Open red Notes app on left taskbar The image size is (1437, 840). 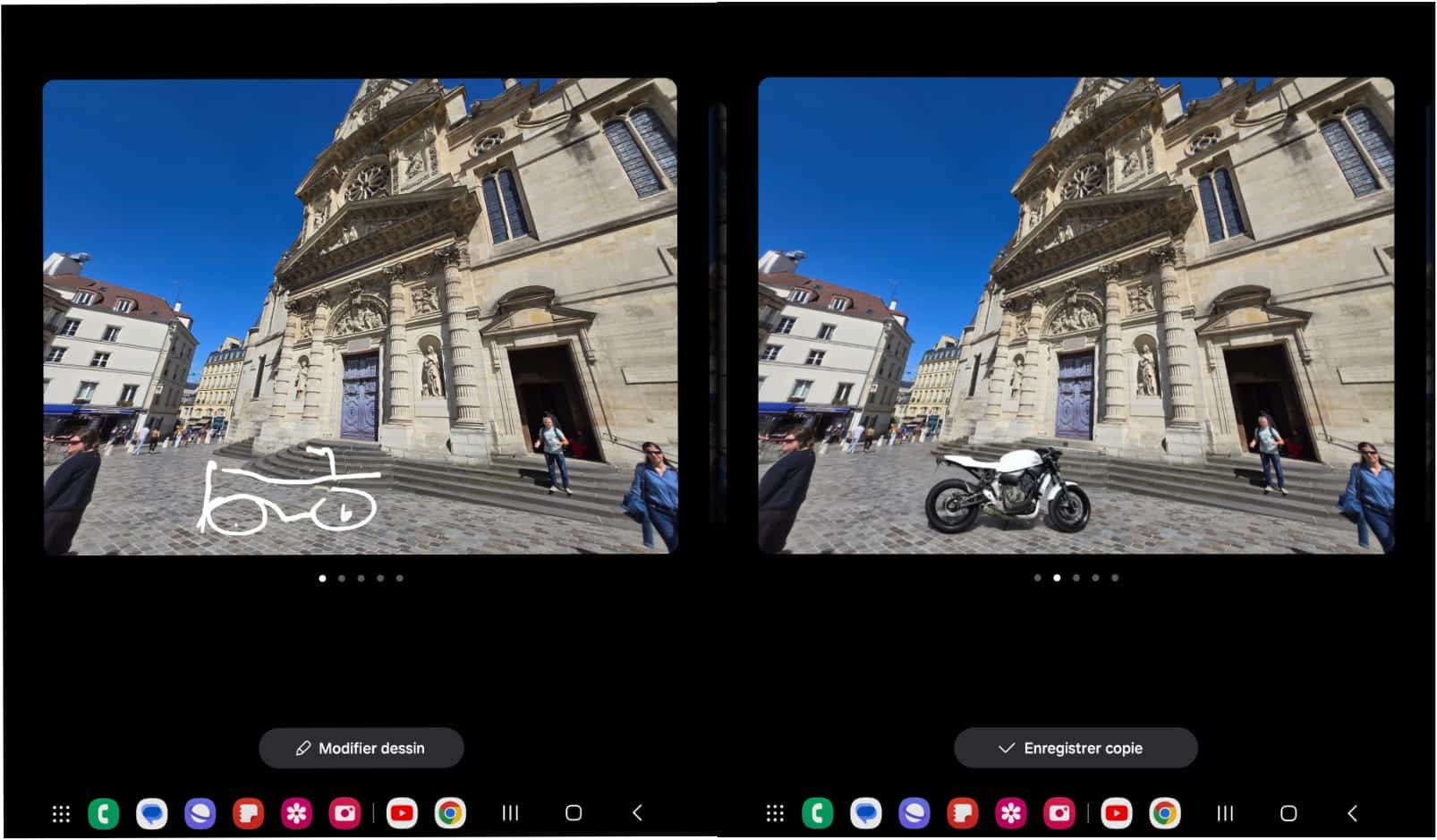(248, 813)
